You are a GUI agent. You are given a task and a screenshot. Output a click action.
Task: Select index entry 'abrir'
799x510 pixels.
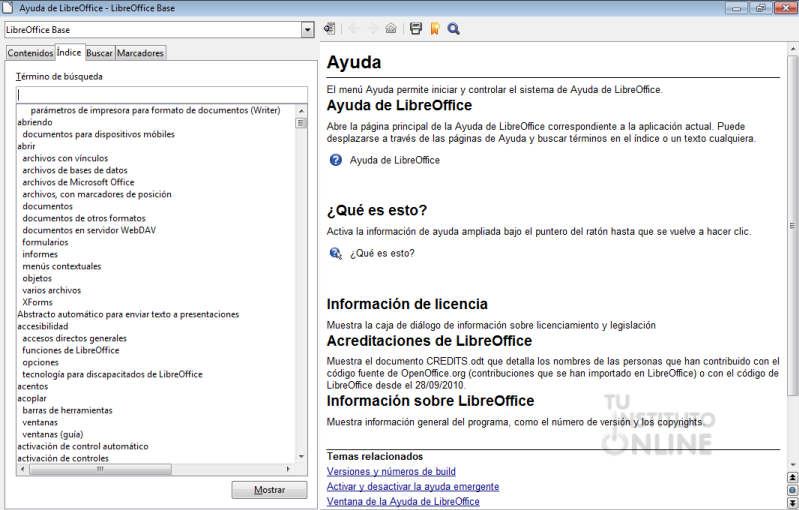26,146
